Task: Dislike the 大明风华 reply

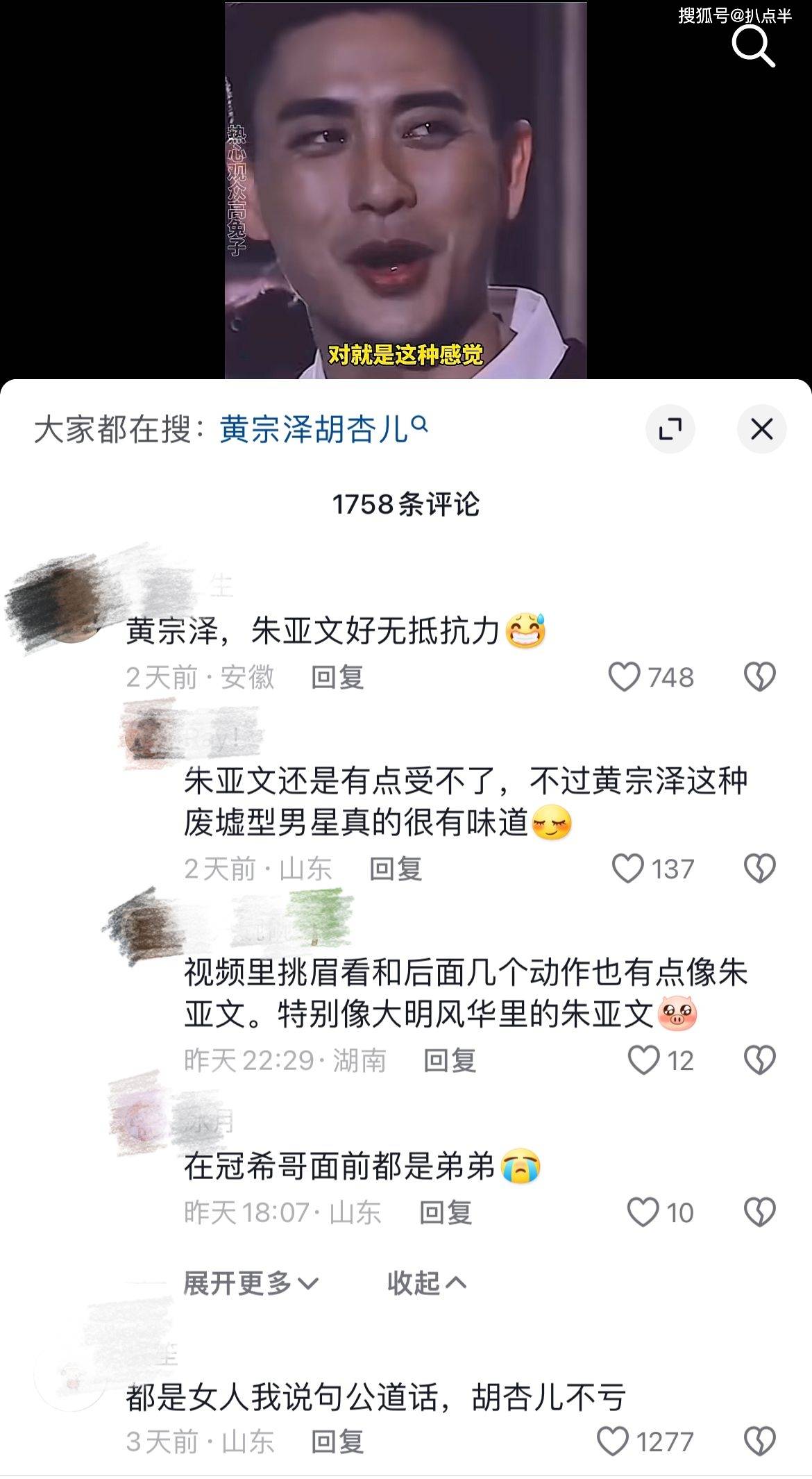Action: coord(760,1060)
